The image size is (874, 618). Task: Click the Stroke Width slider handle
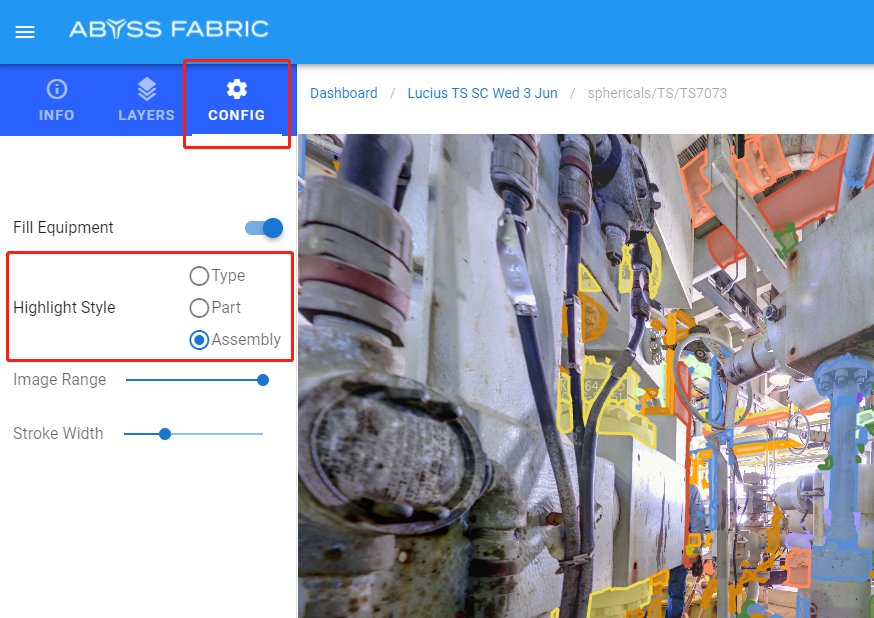click(x=165, y=434)
